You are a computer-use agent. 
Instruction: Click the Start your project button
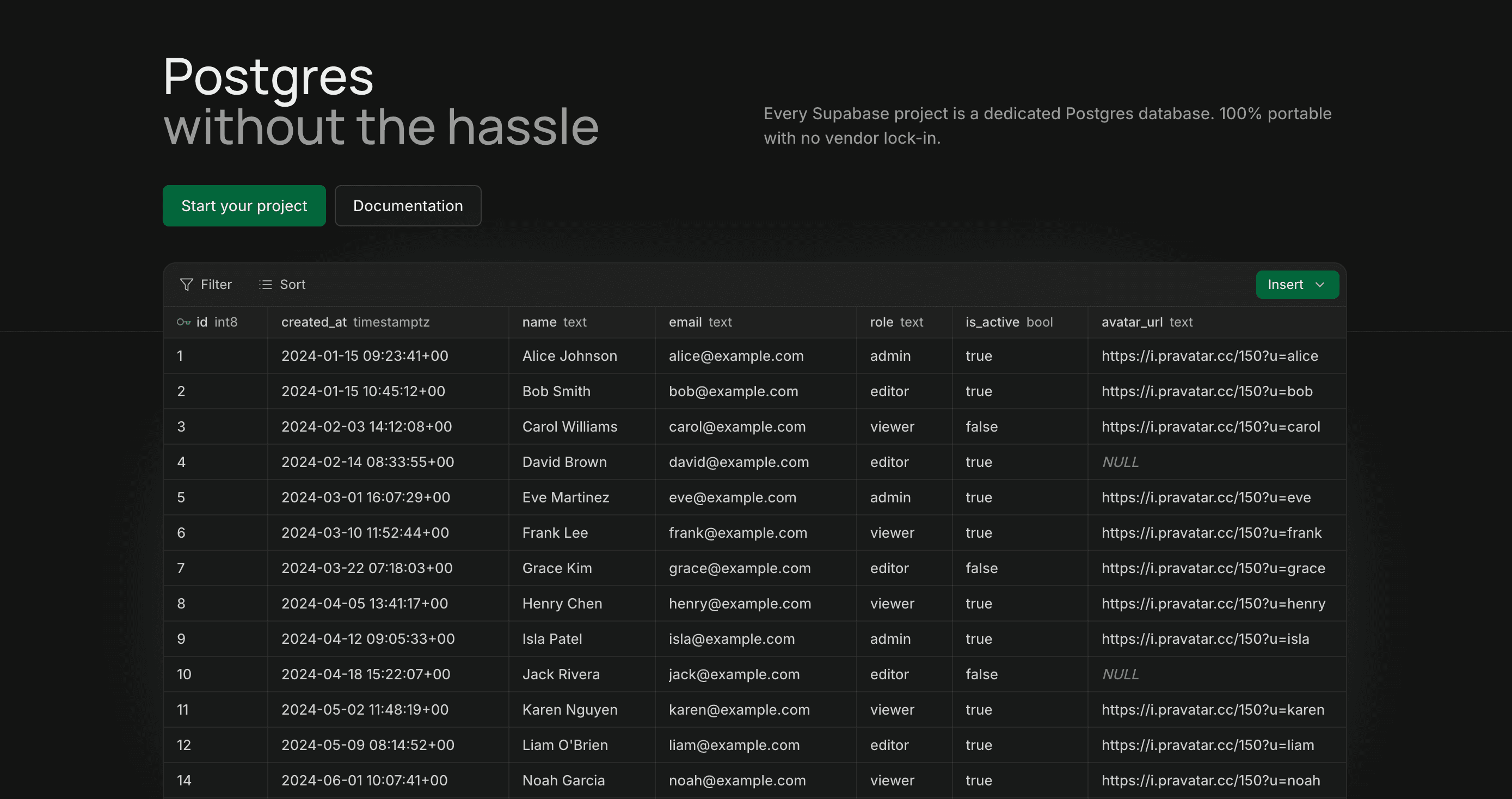point(244,206)
